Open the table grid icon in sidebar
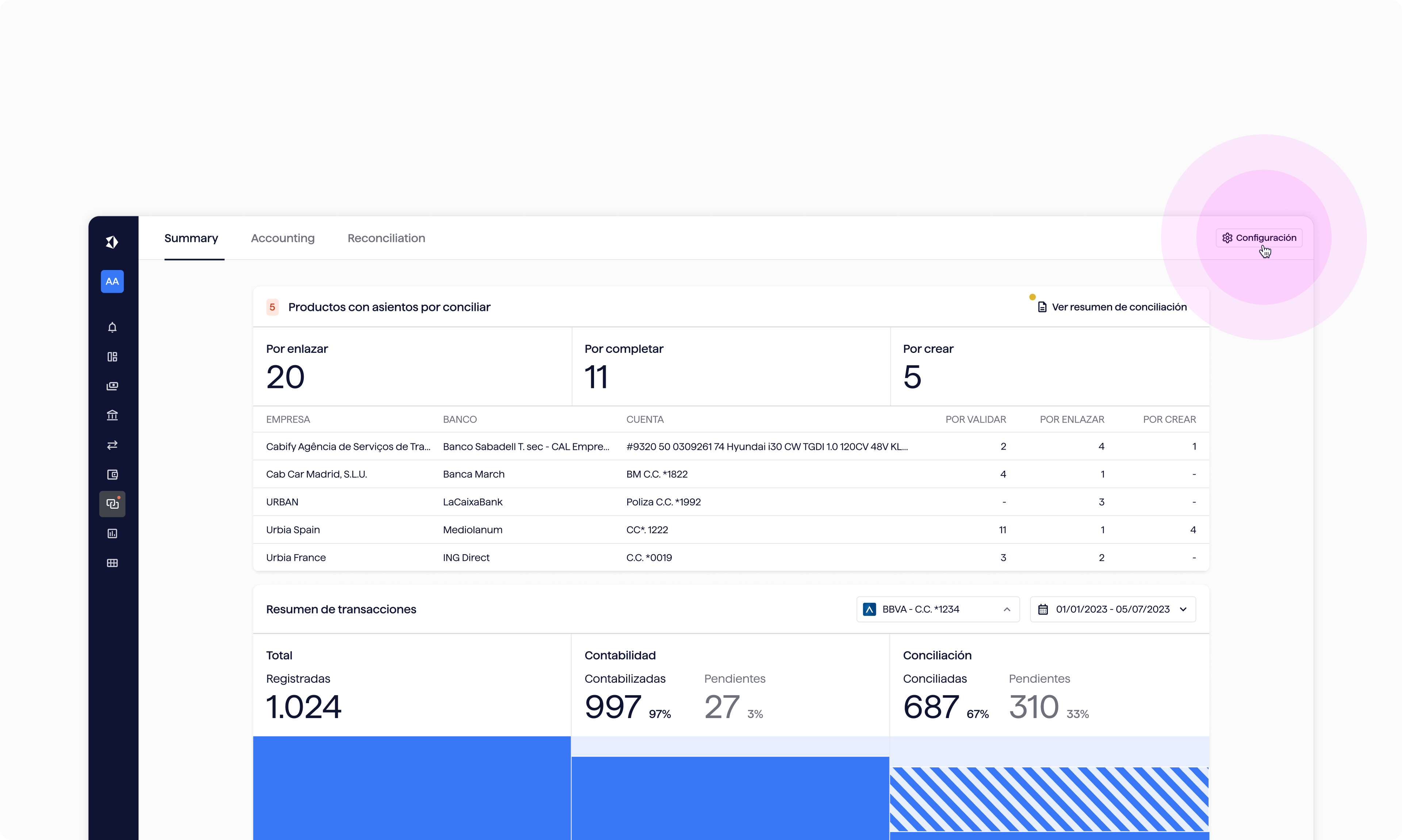 (112, 563)
